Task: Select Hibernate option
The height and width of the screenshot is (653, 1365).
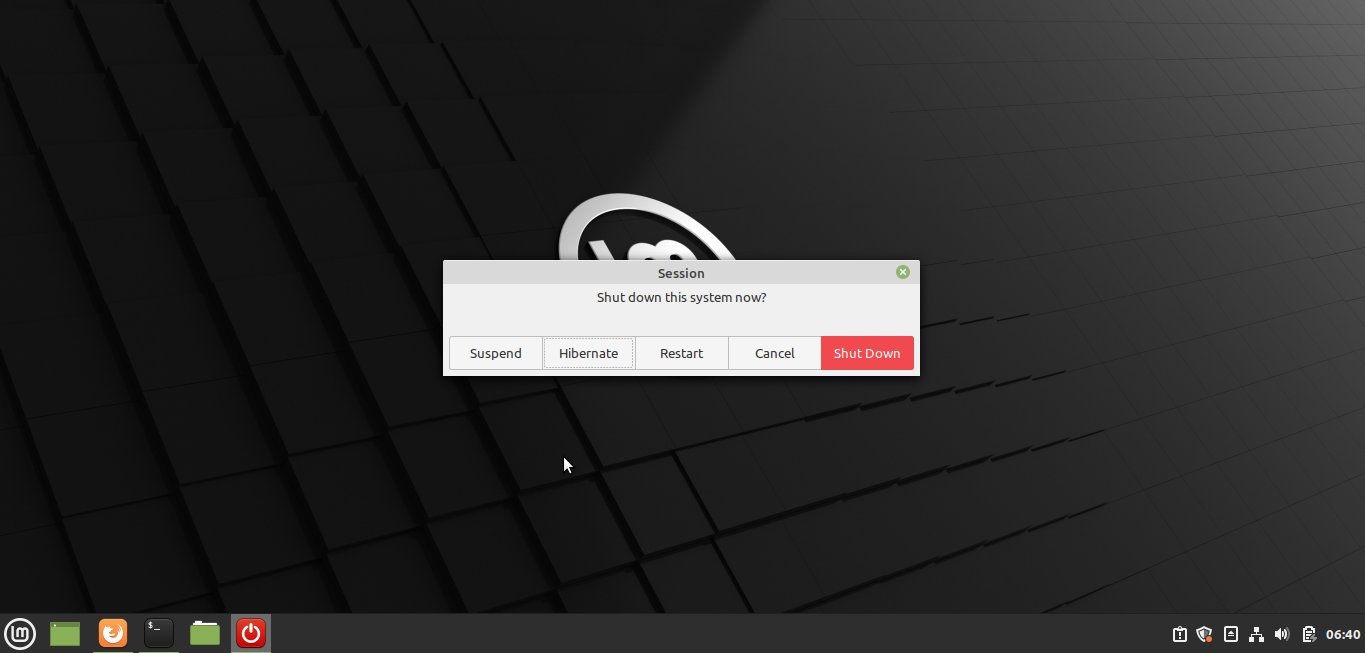Action: (588, 353)
